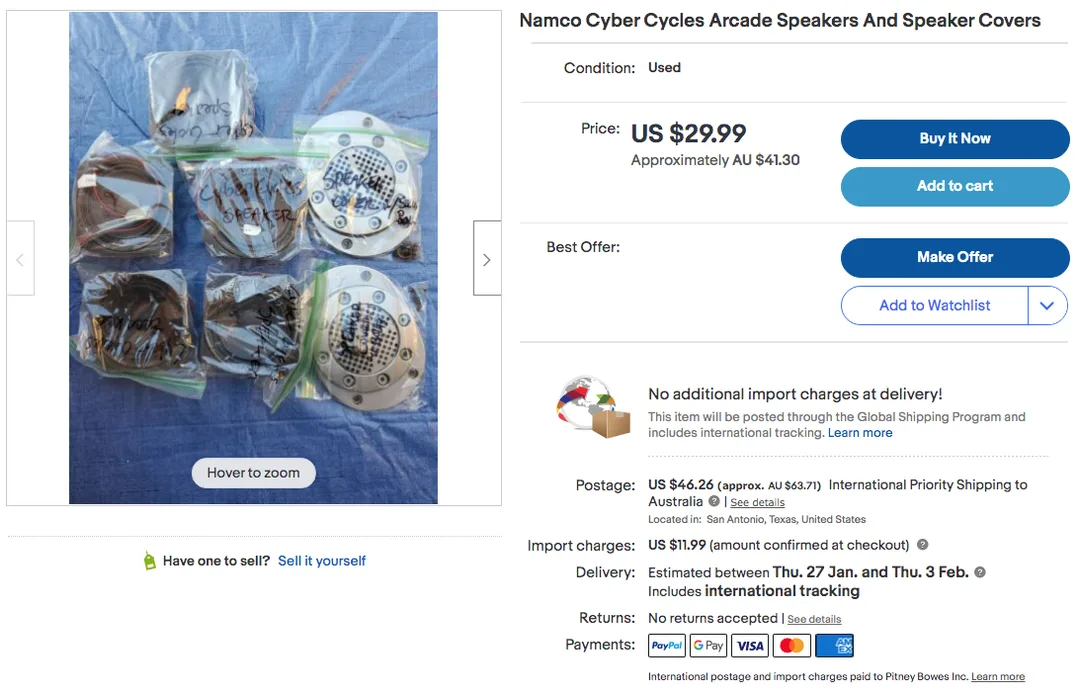Show the next product image

coord(487,259)
